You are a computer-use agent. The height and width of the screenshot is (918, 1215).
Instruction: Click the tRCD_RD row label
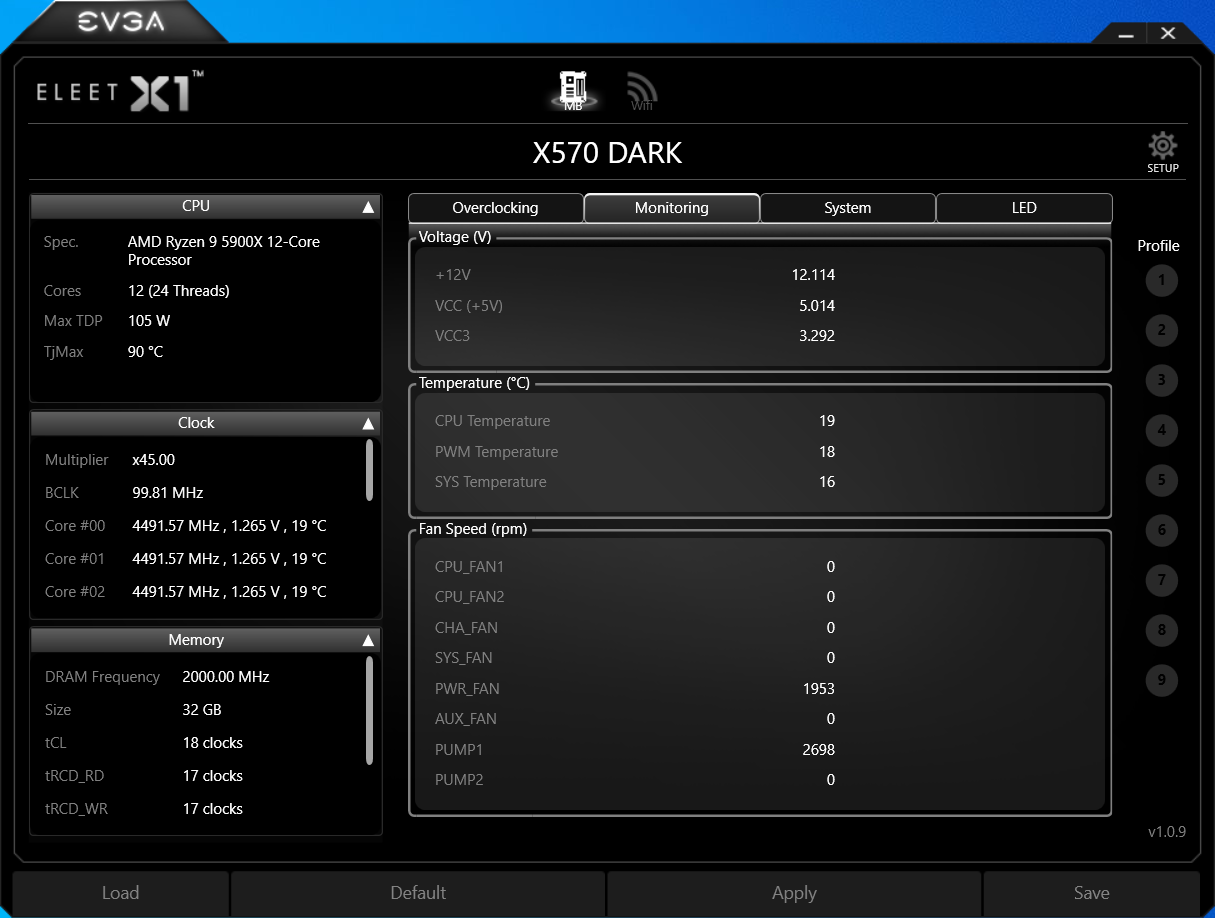[74, 776]
